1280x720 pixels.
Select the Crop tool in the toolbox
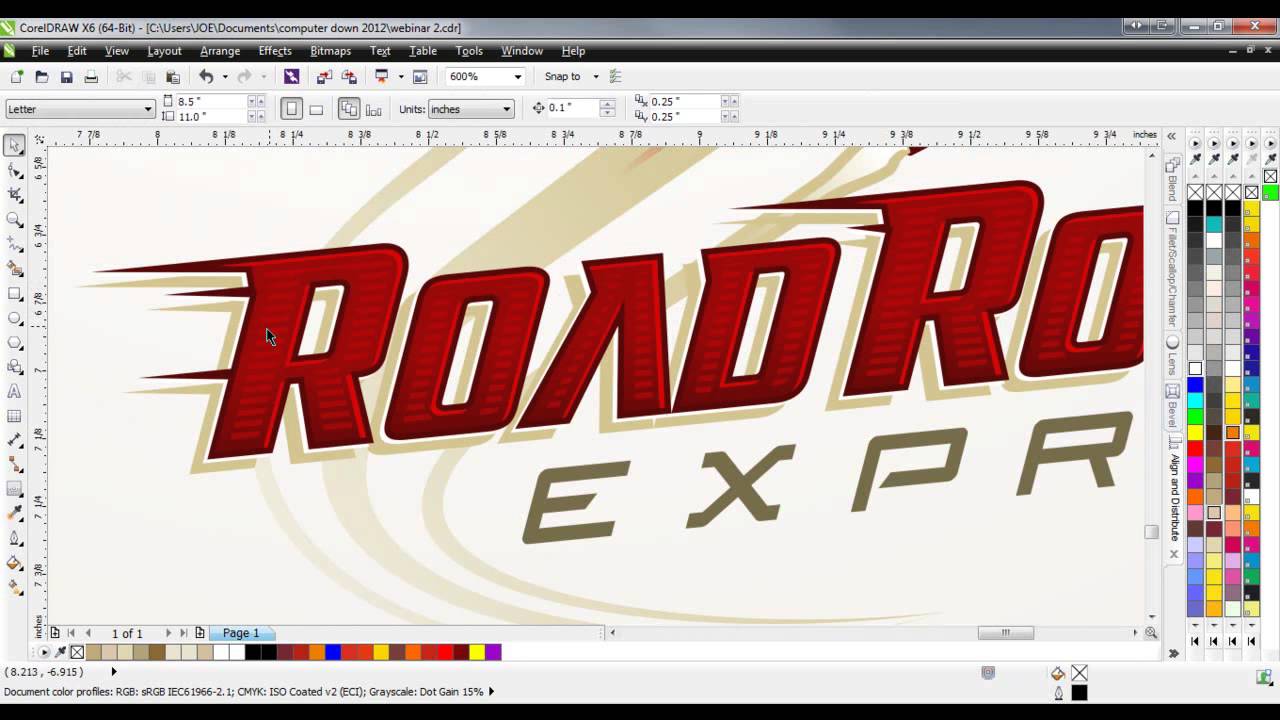click(14, 195)
